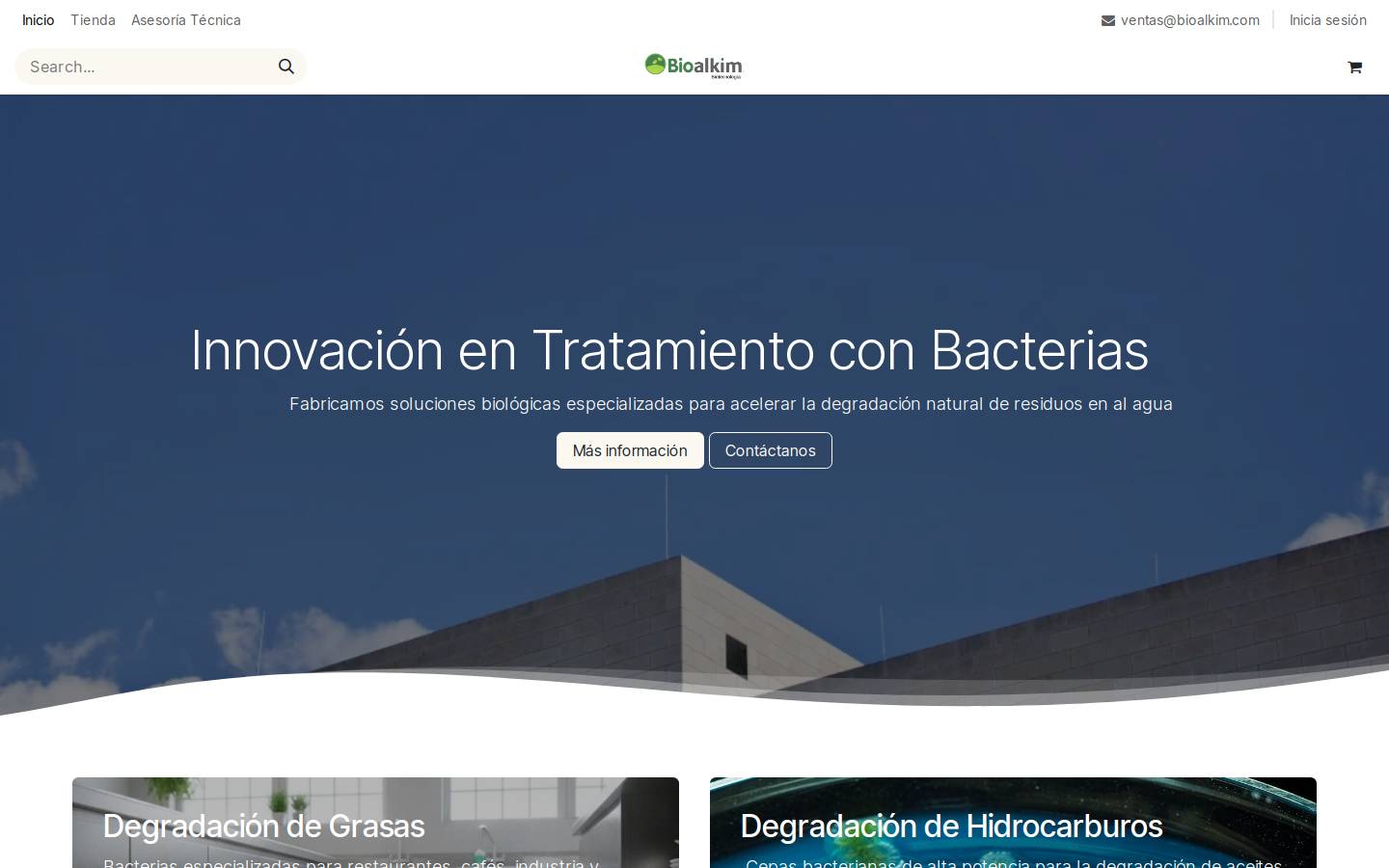Click the ventas@bioalkim.com email link
The image size is (1389, 868).
click(1189, 20)
